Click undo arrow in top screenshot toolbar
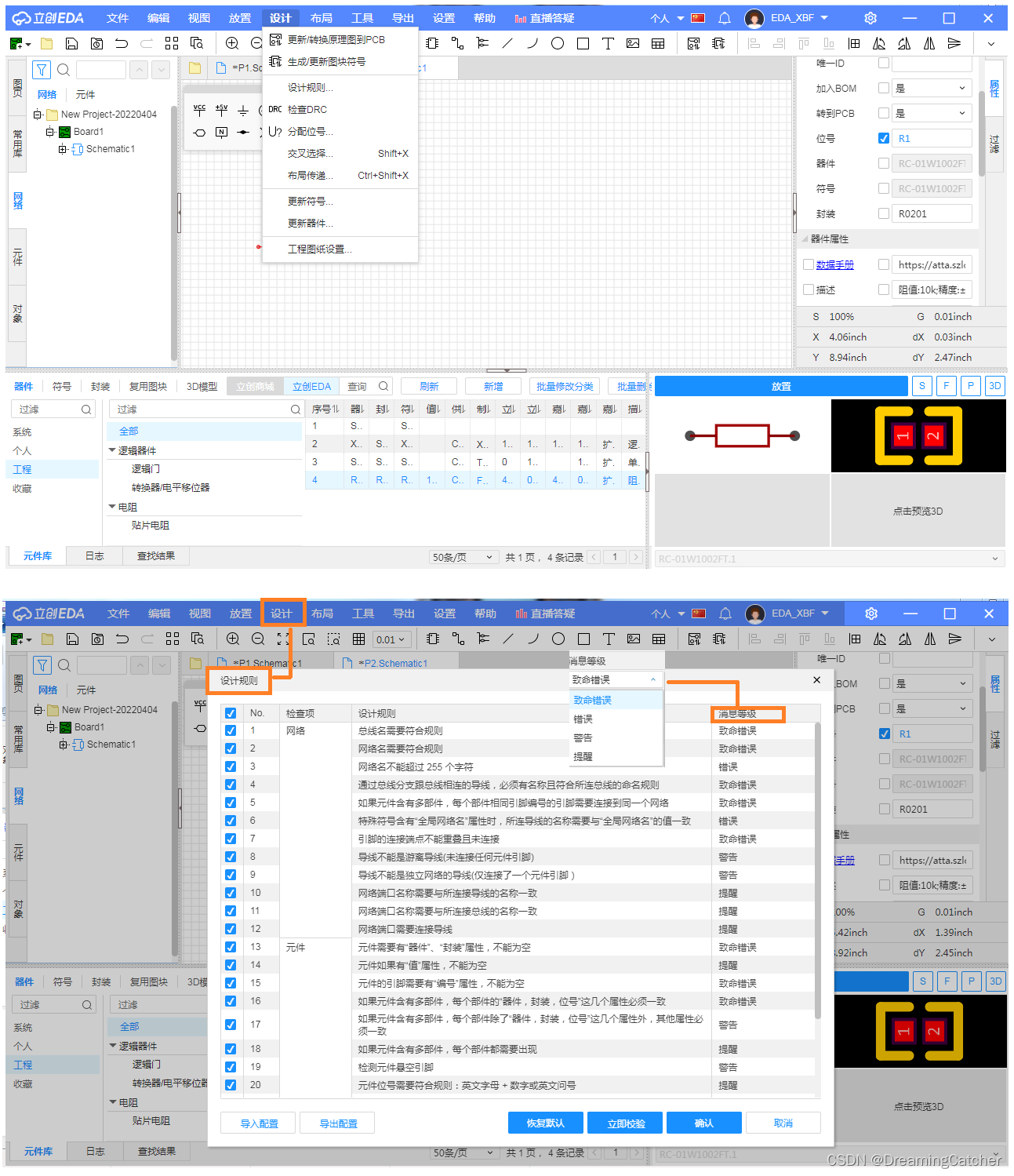Viewport: 1014px width, 1176px height. tap(122, 43)
